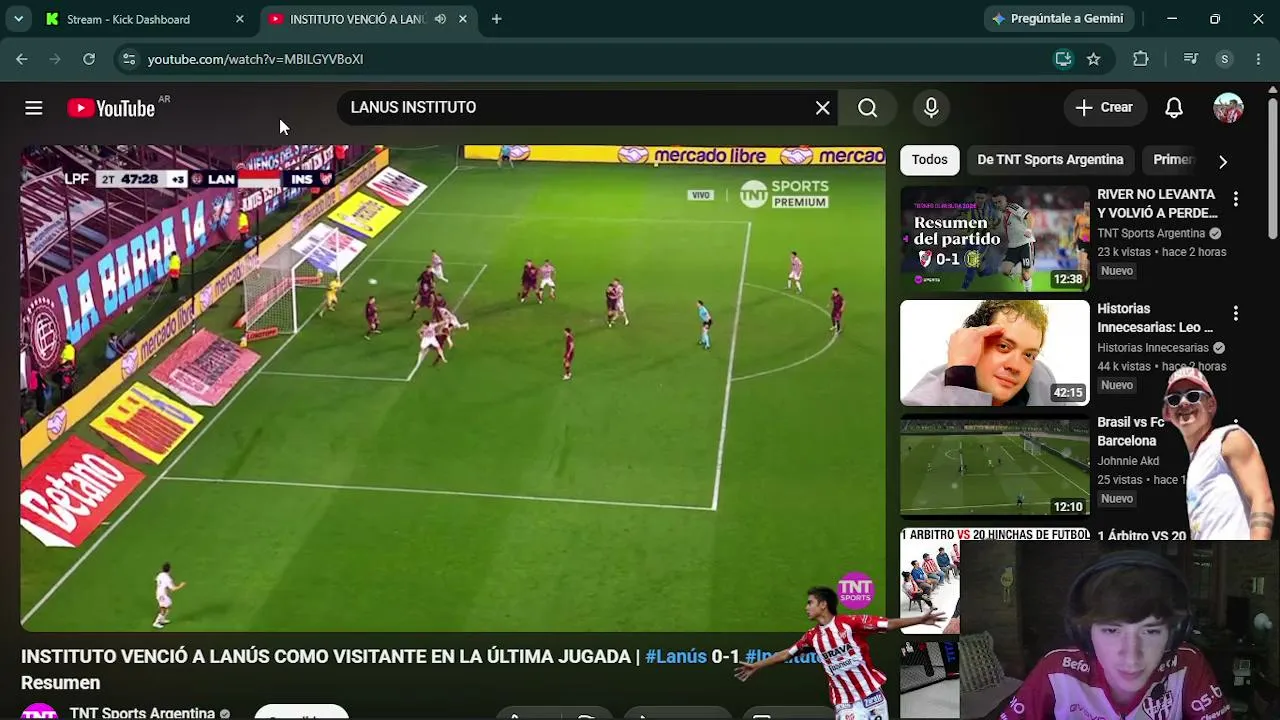Viewport: 1280px width, 720px height.
Task: Minimize the Chrome window
Action: (1172, 19)
